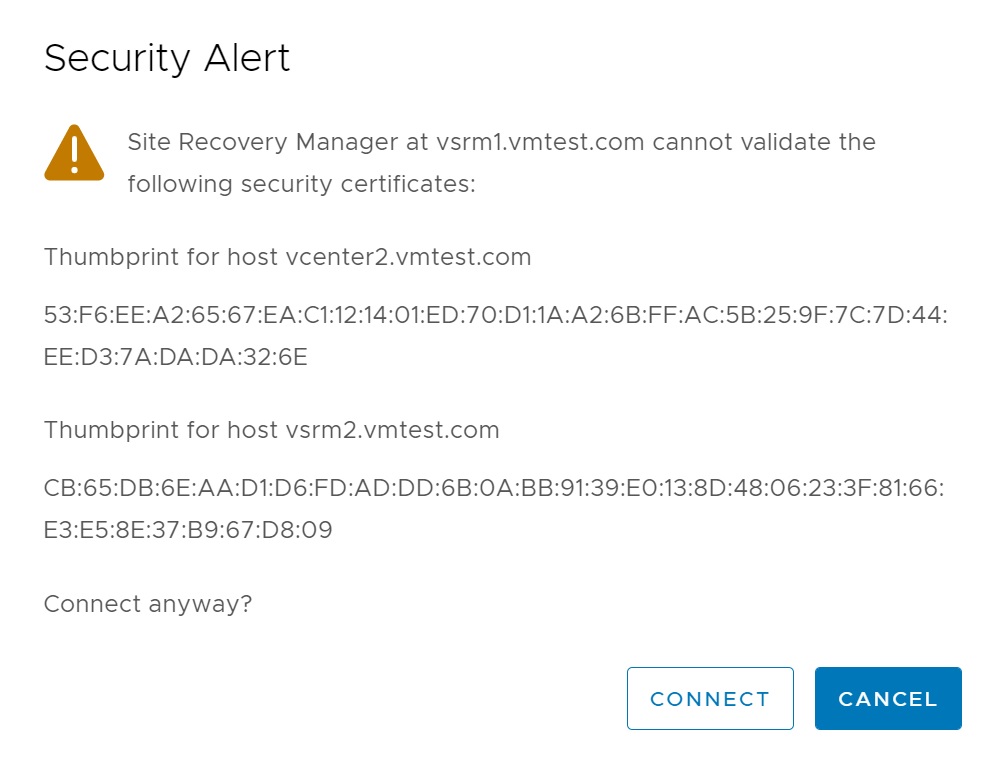Click the vcenter2.vmtest.com hostname
Screen dimensions: 1005x767
(408, 257)
